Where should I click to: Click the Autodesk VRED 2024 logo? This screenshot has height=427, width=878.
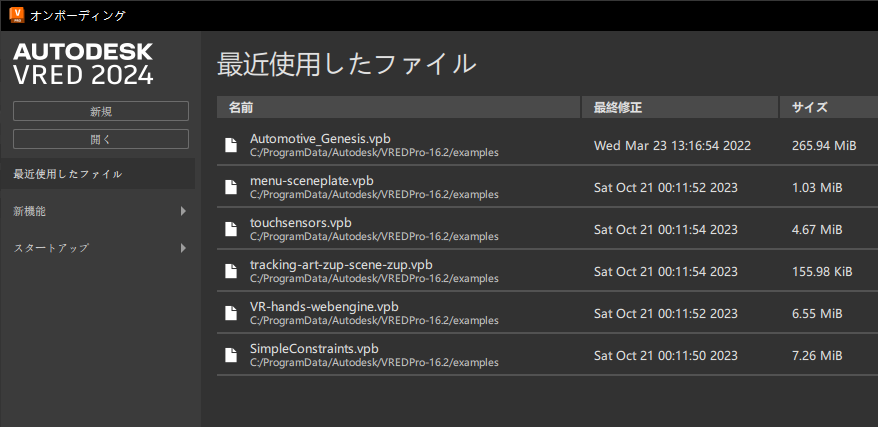[x=83, y=64]
